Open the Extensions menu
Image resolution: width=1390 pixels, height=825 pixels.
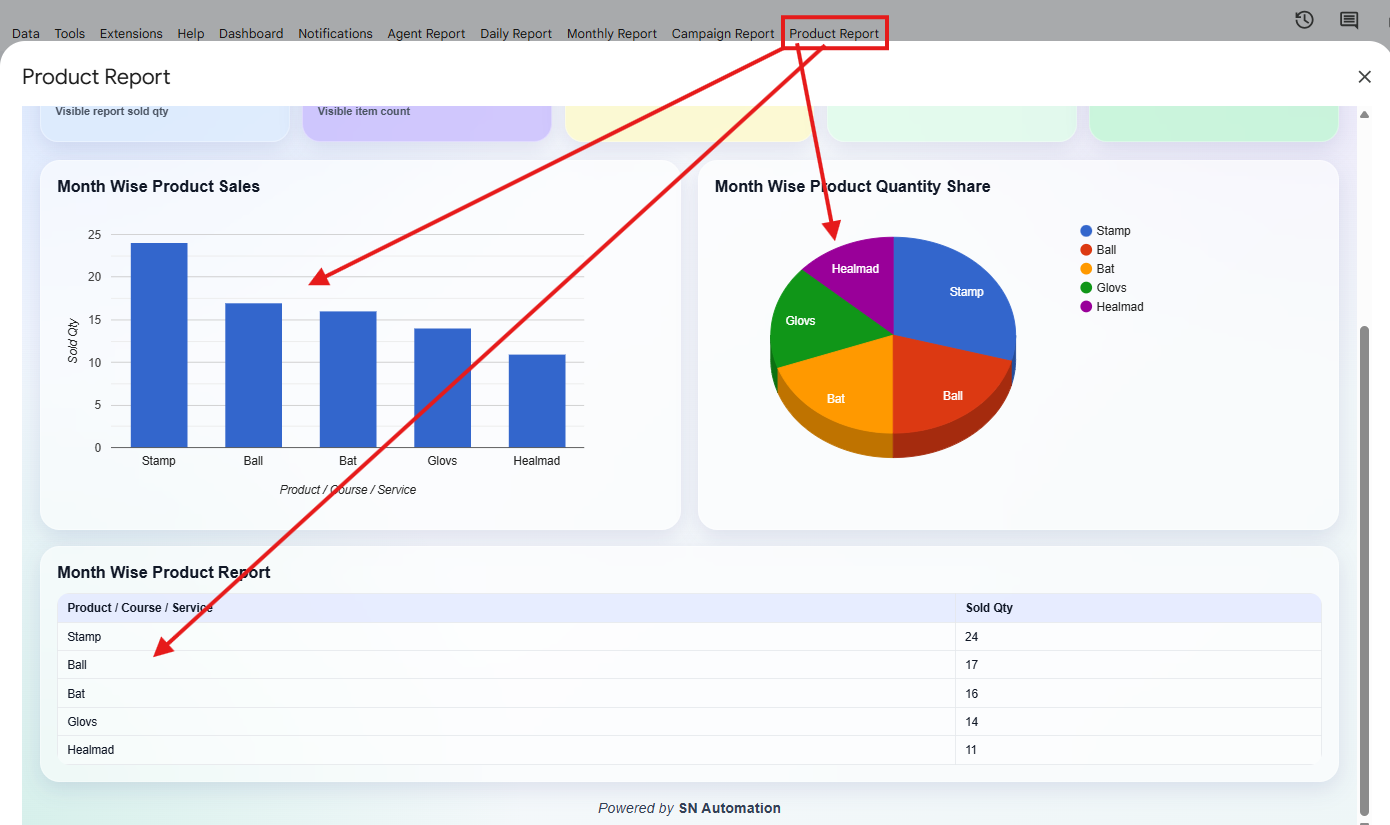[x=131, y=33]
